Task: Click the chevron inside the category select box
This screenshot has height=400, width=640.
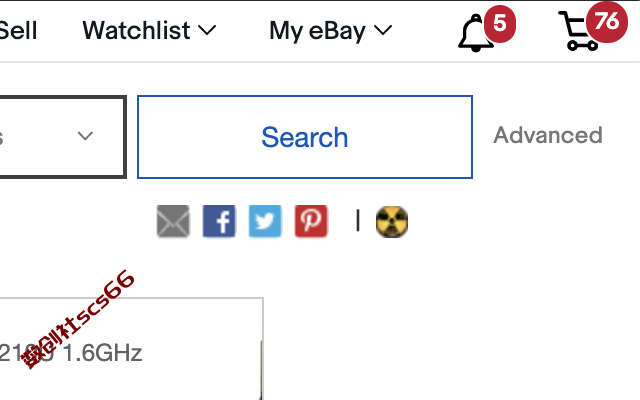Action: (x=85, y=136)
